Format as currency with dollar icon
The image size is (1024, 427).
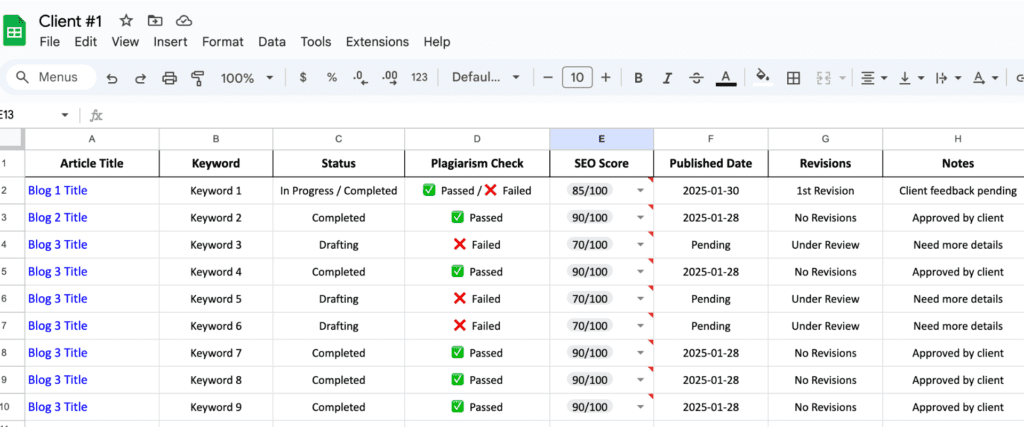point(303,78)
